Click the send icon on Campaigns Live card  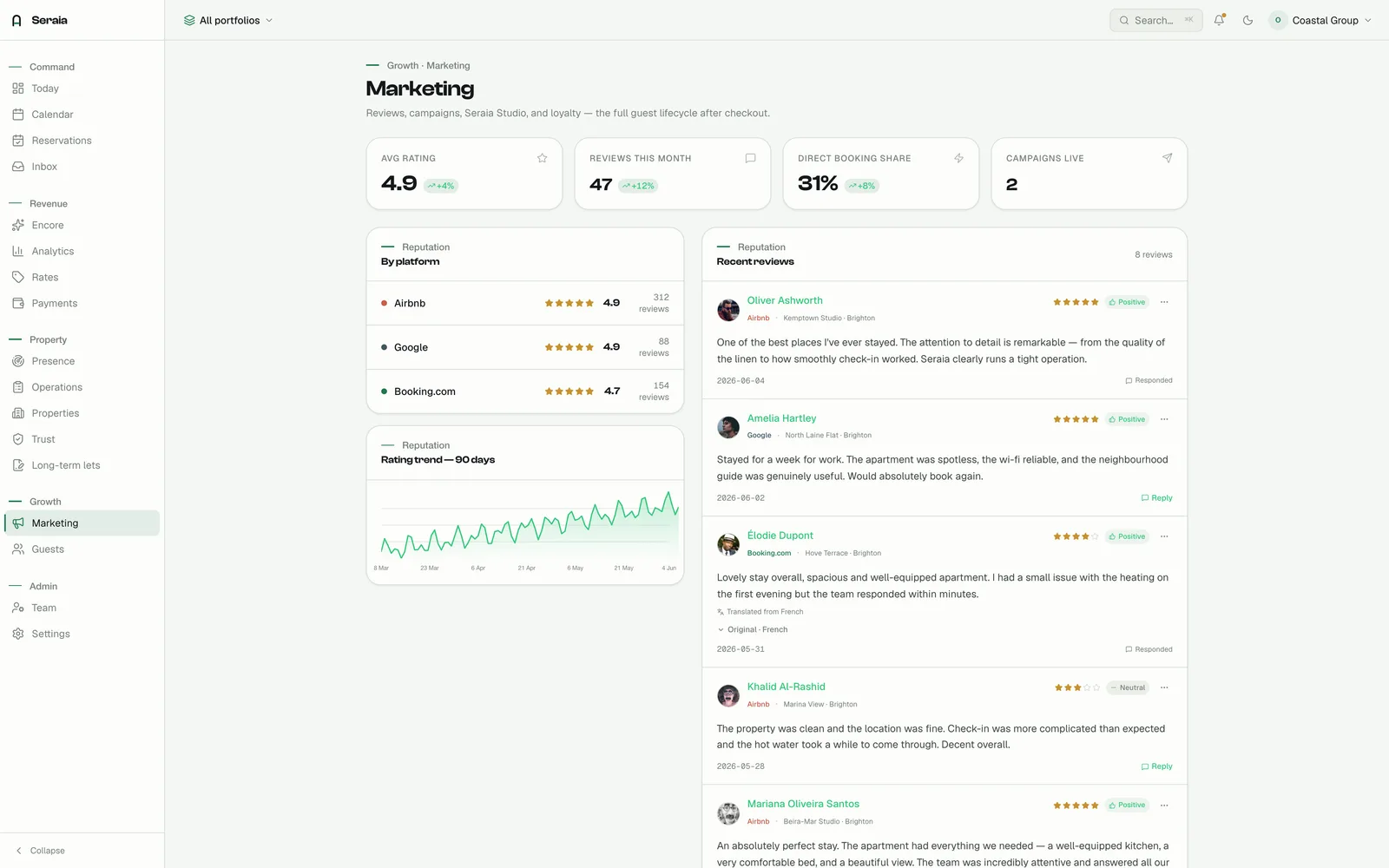[1167, 158]
